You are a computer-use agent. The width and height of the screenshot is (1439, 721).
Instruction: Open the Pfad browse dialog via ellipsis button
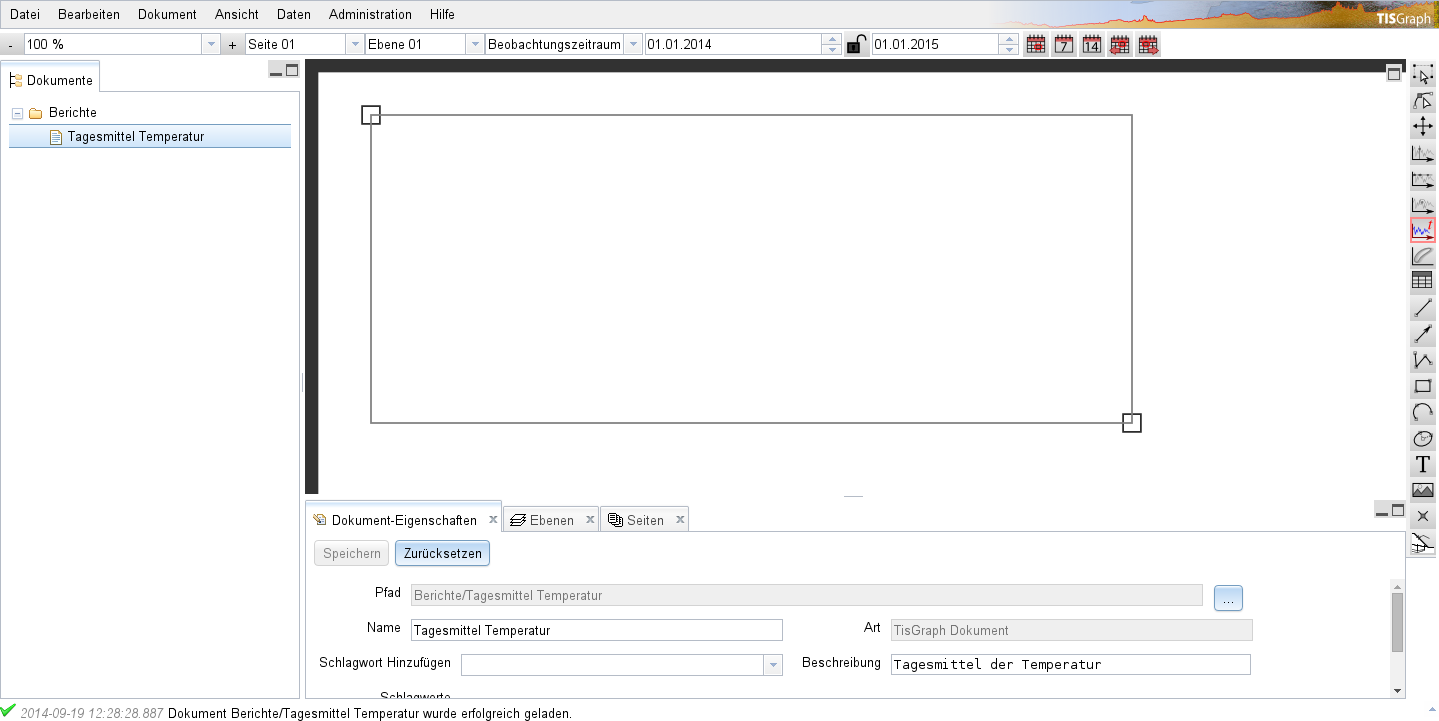1227,597
